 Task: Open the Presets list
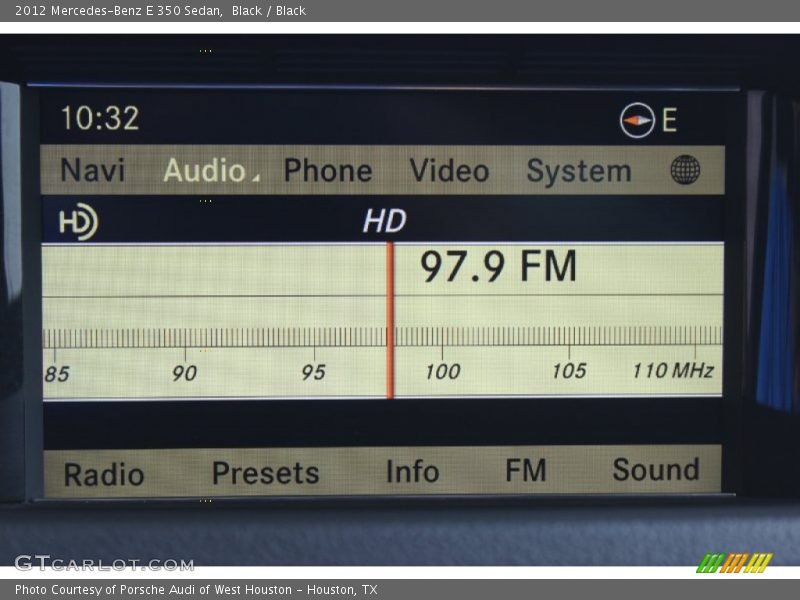pyautogui.click(x=265, y=473)
